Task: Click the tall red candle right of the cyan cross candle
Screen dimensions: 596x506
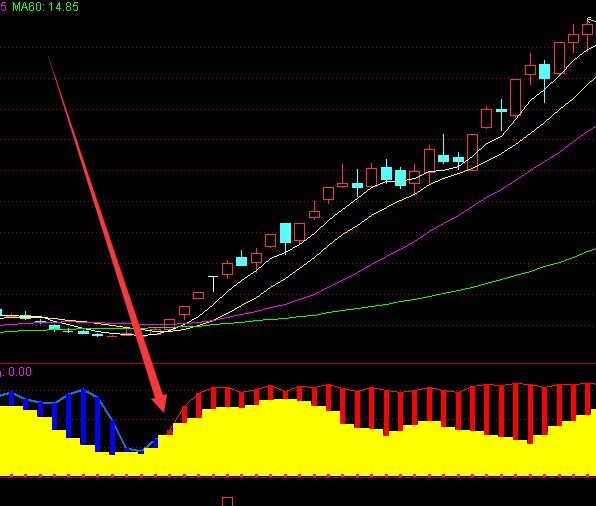Action: [515, 97]
